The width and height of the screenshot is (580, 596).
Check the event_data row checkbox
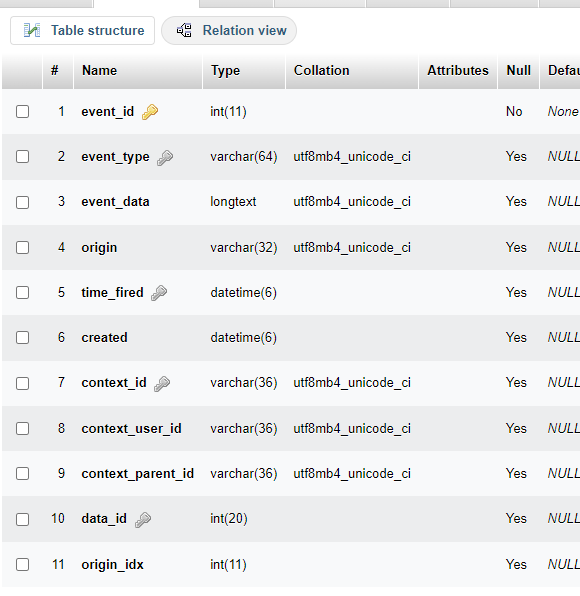pos(22,202)
